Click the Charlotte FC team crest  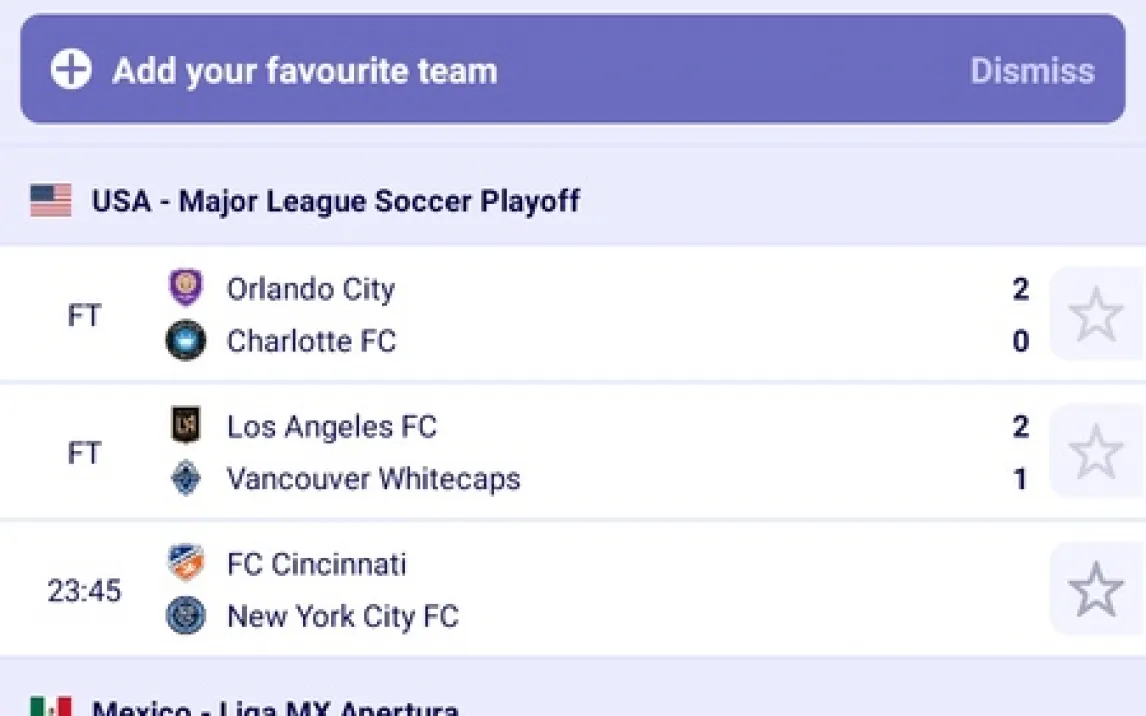click(x=186, y=341)
